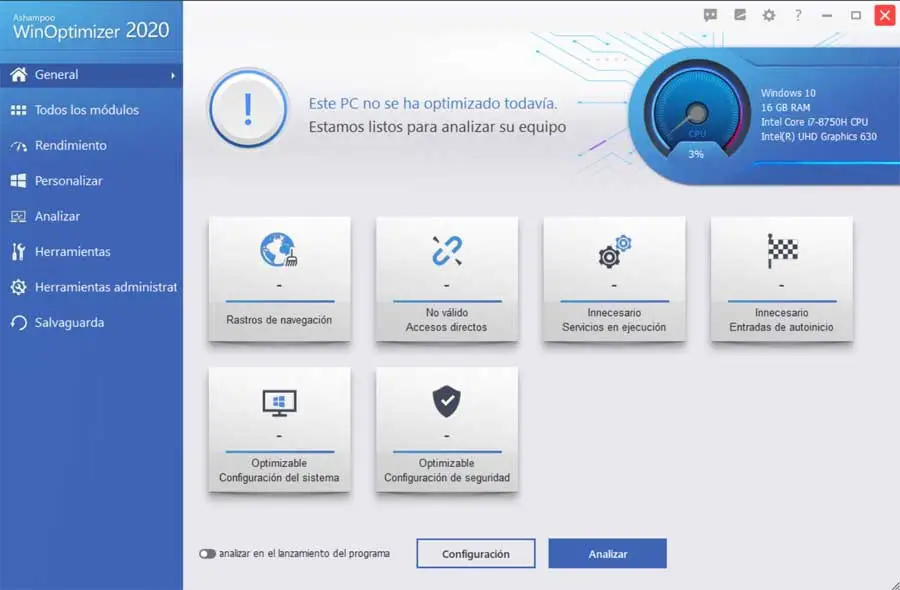This screenshot has height=590, width=900.
Task: Click the shield with checkmark icon
Action: tap(447, 401)
